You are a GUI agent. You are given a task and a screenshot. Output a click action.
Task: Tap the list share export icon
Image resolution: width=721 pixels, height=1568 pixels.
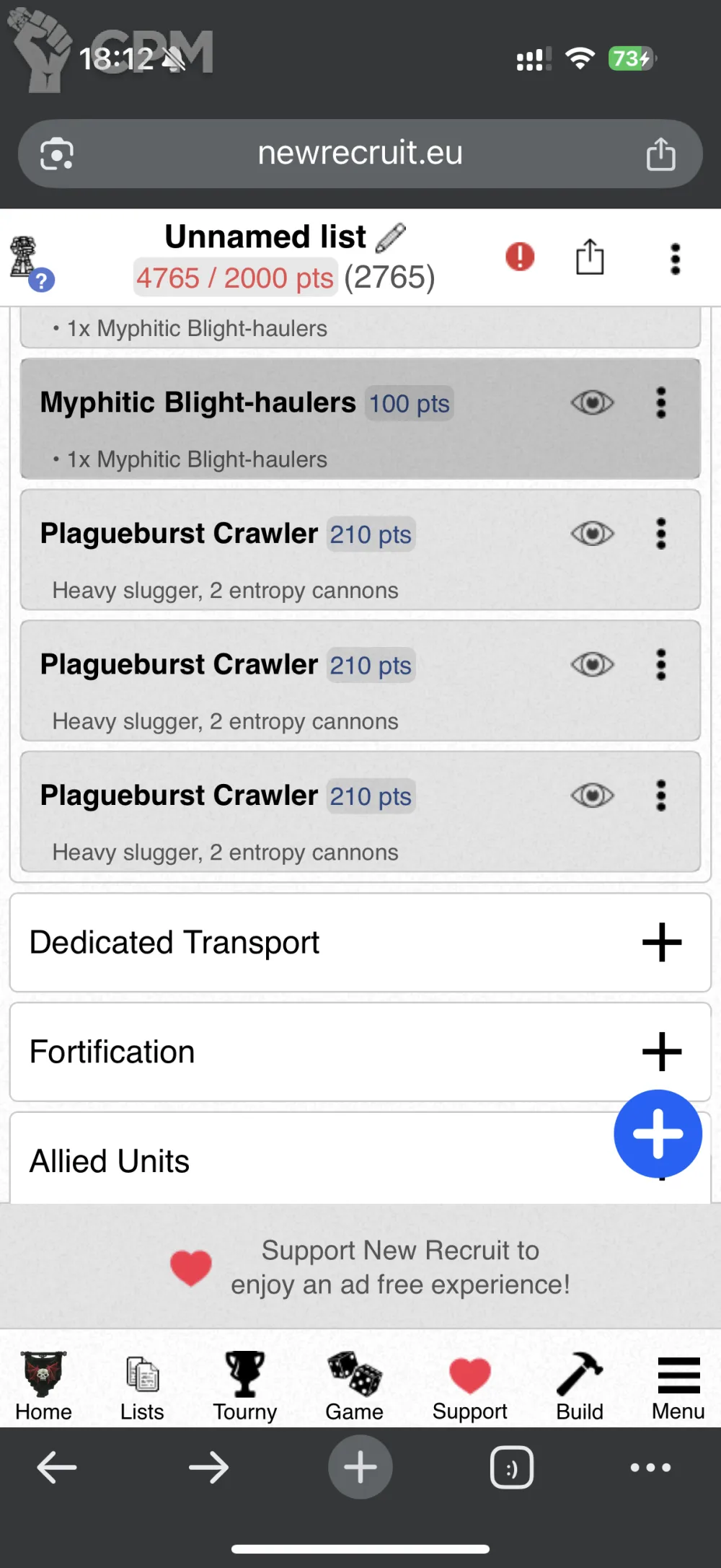click(x=590, y=257)
